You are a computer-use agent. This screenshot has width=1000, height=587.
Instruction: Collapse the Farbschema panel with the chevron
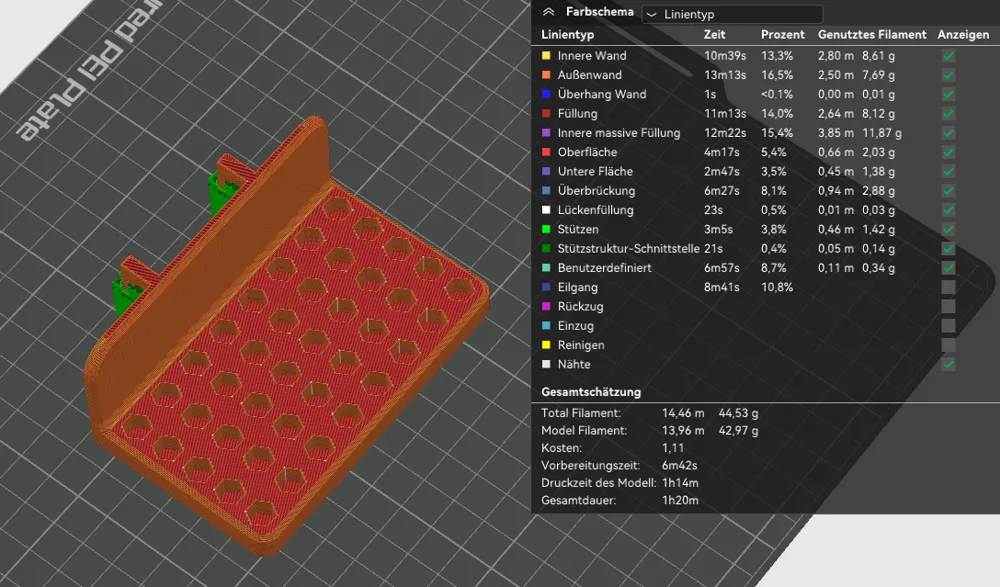pyautogui.click(x=548, y=12)
